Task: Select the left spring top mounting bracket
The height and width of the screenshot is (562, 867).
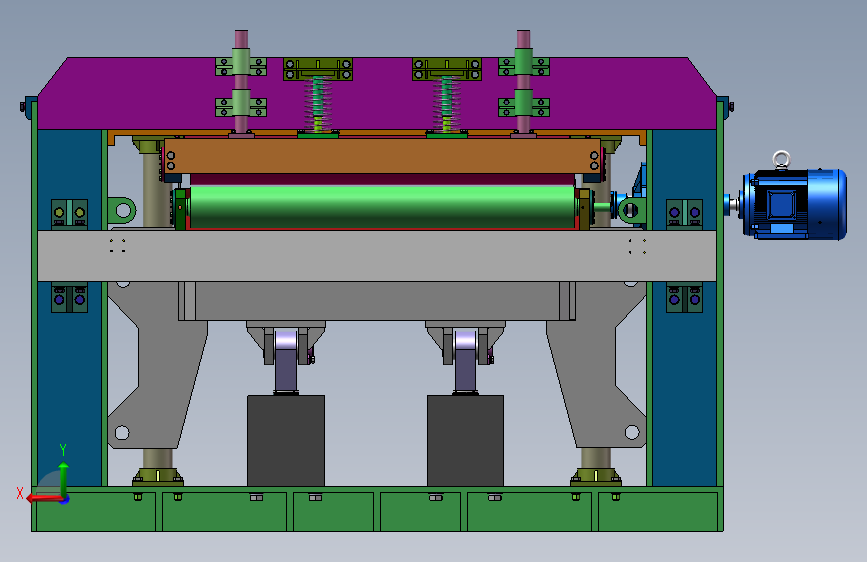Action: point(317,69)
